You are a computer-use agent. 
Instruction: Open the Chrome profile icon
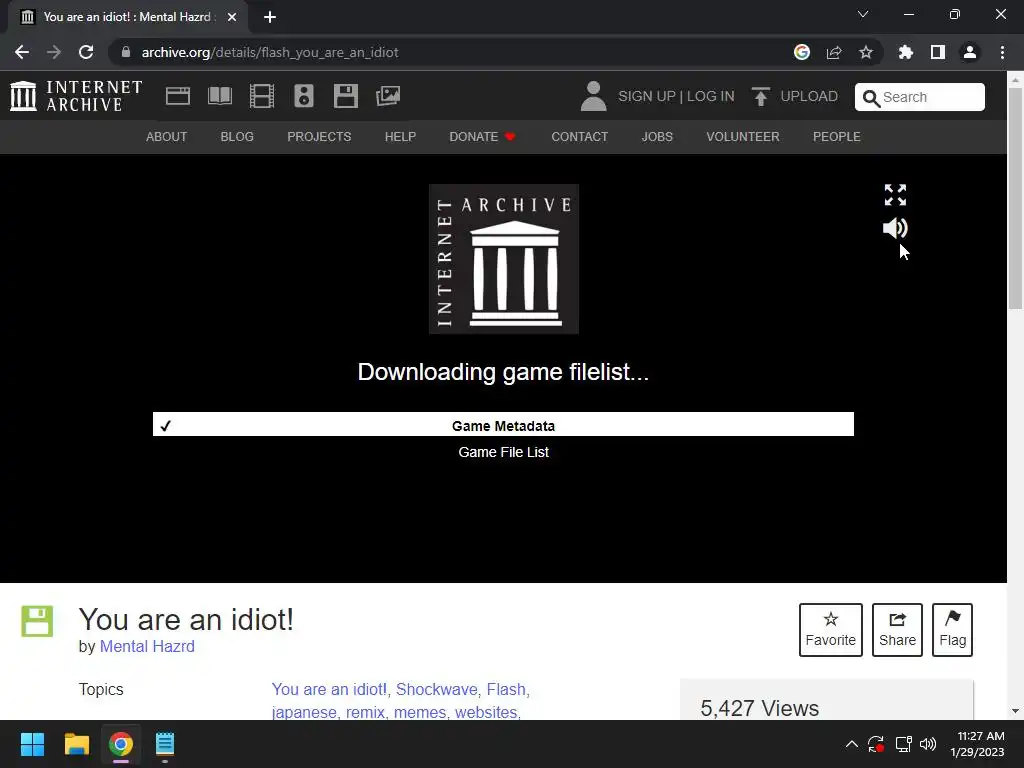(970, 52)
